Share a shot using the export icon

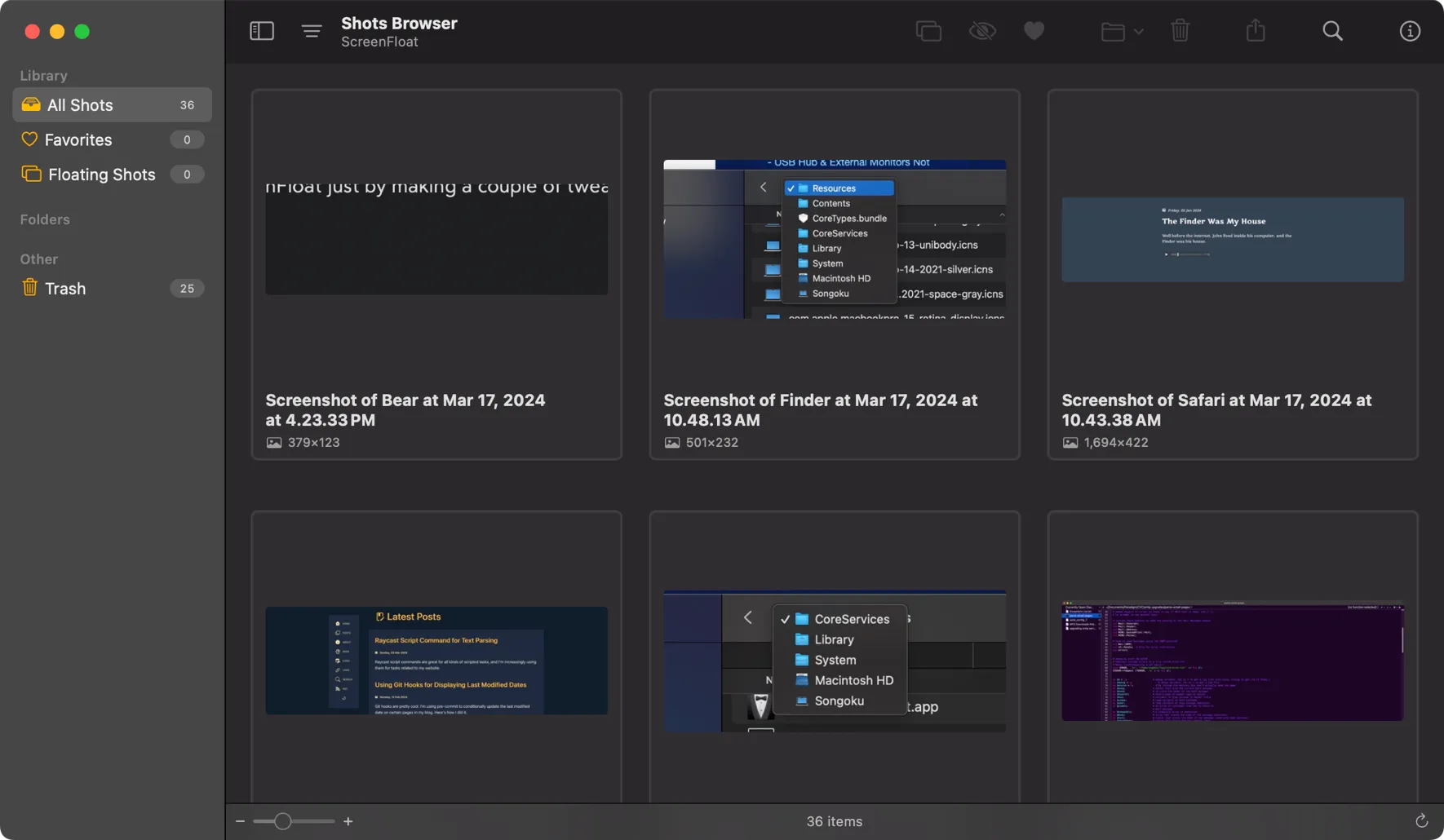point(1256,30)
